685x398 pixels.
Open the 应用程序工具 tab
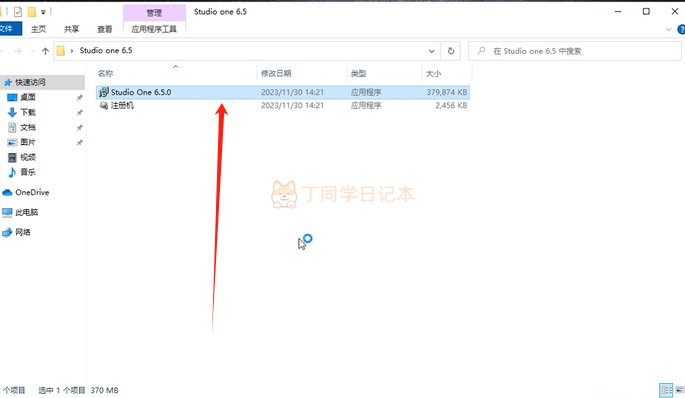[x=154, y=29]
